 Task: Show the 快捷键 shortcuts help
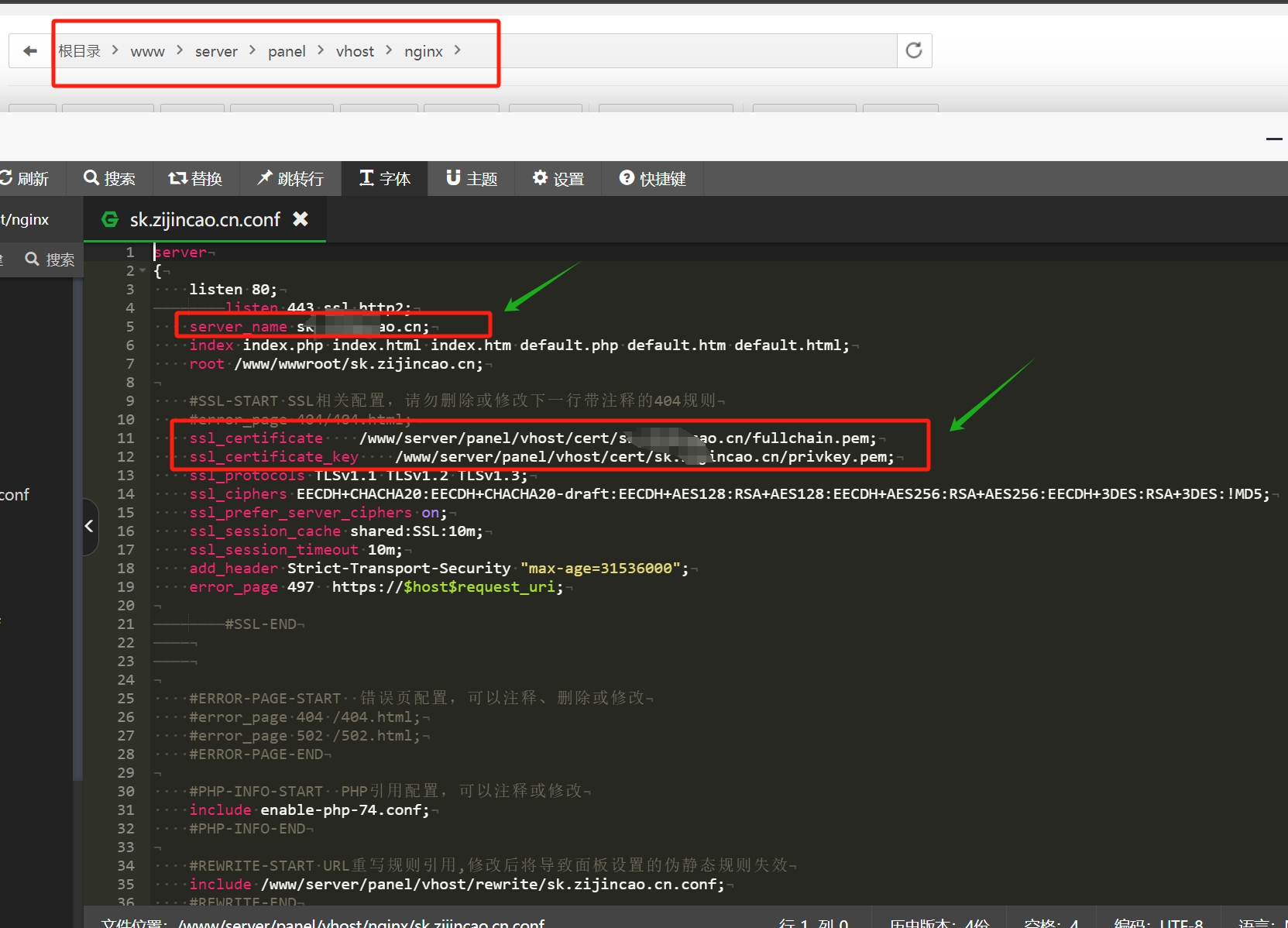pyautogui.click(x=653, y=179)
